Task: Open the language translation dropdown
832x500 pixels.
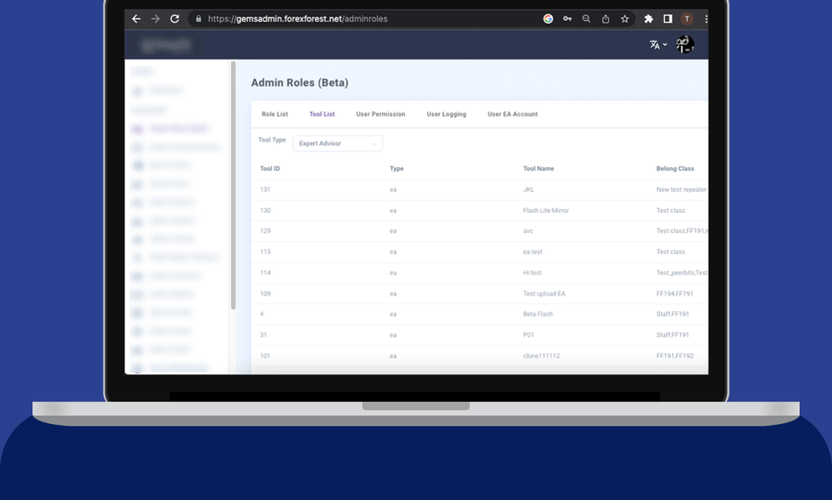Action: (x=657, y=44)
